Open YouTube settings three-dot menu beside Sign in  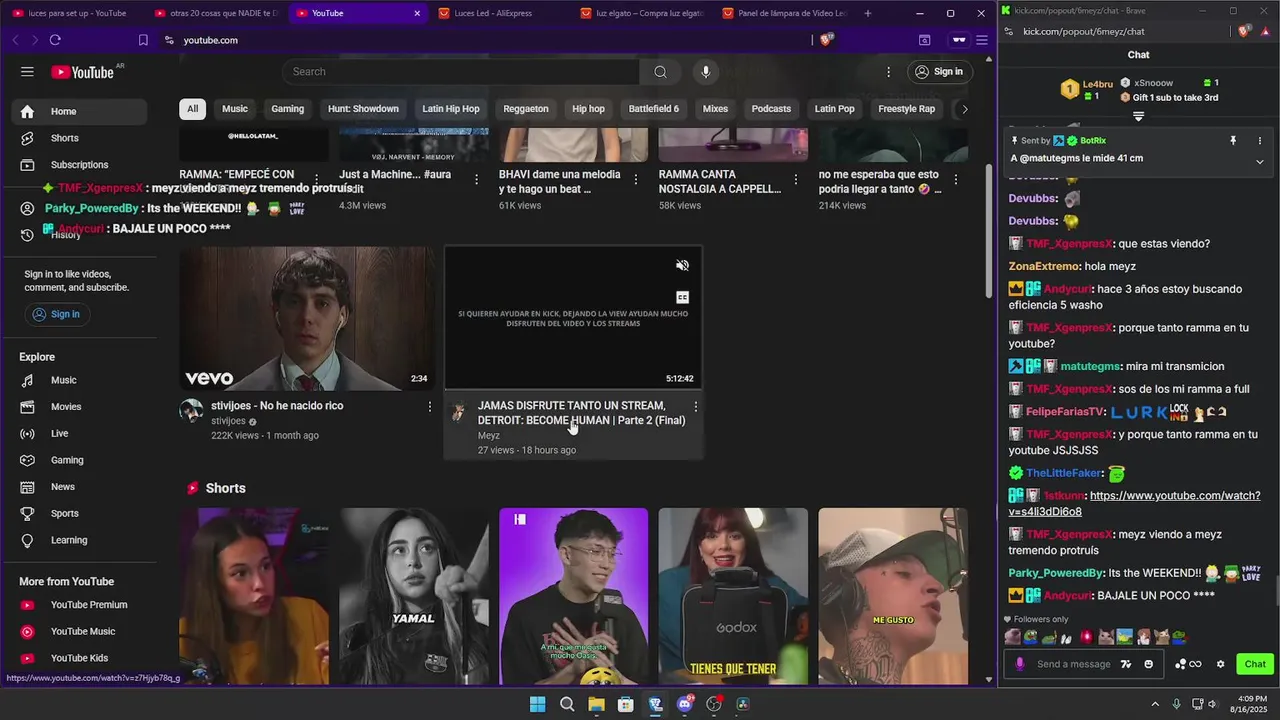pos(888,72)
